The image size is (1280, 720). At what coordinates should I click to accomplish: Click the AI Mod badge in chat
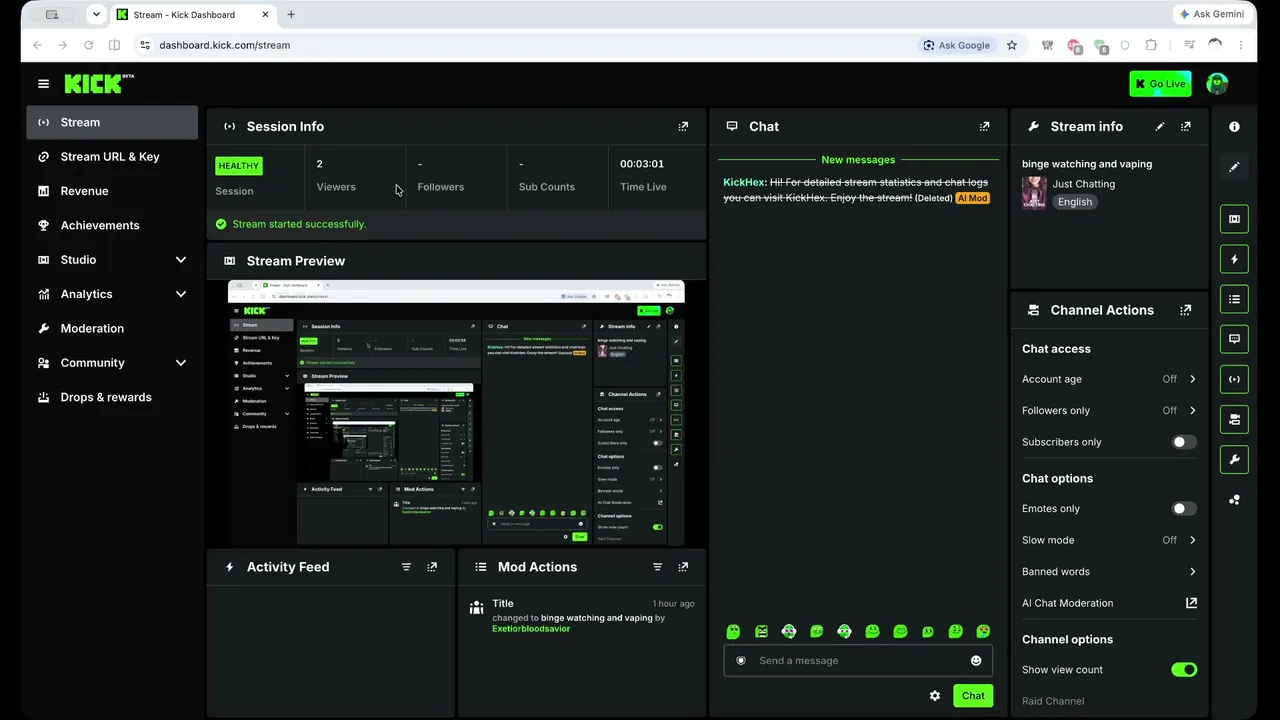point(973,198)
